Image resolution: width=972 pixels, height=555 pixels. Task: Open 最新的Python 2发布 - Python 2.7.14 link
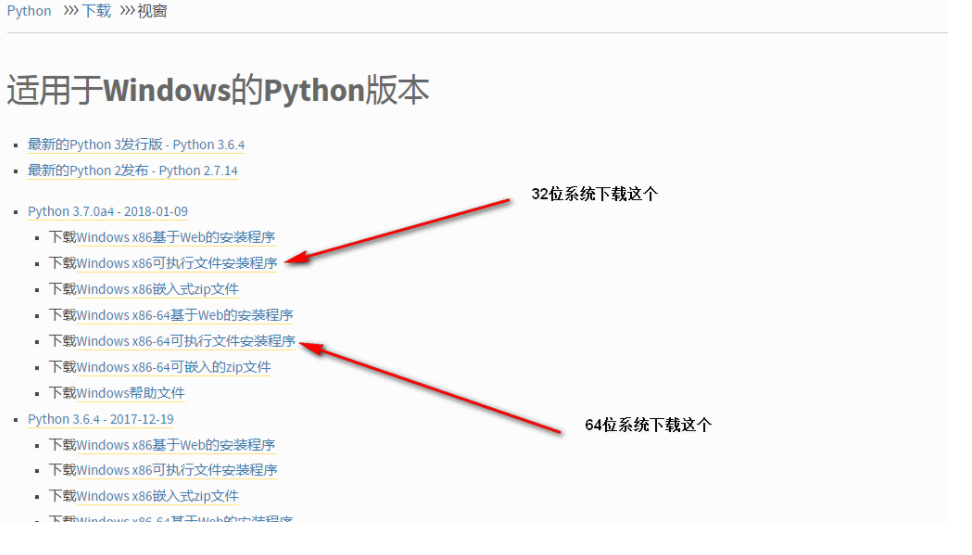[x=133, y=171]
